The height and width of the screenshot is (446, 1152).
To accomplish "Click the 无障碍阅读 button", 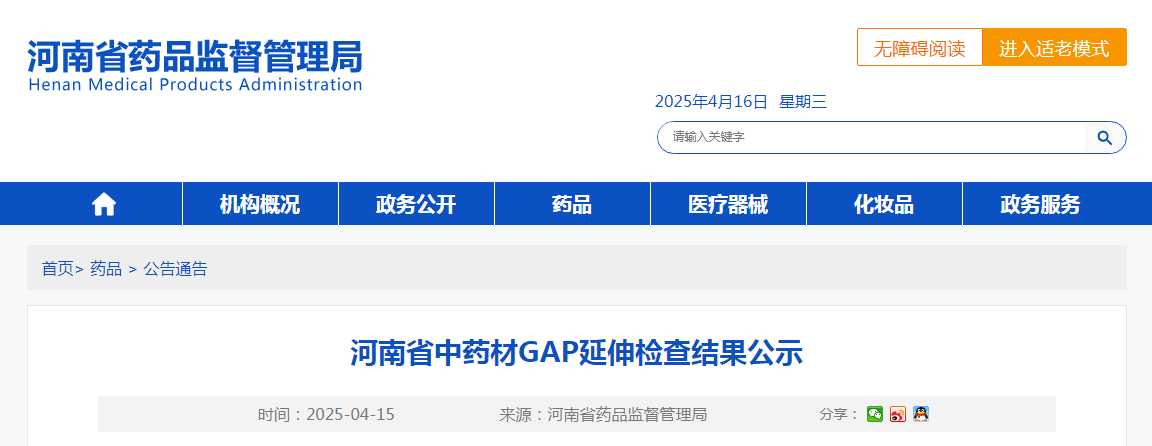I will [919, 48].
